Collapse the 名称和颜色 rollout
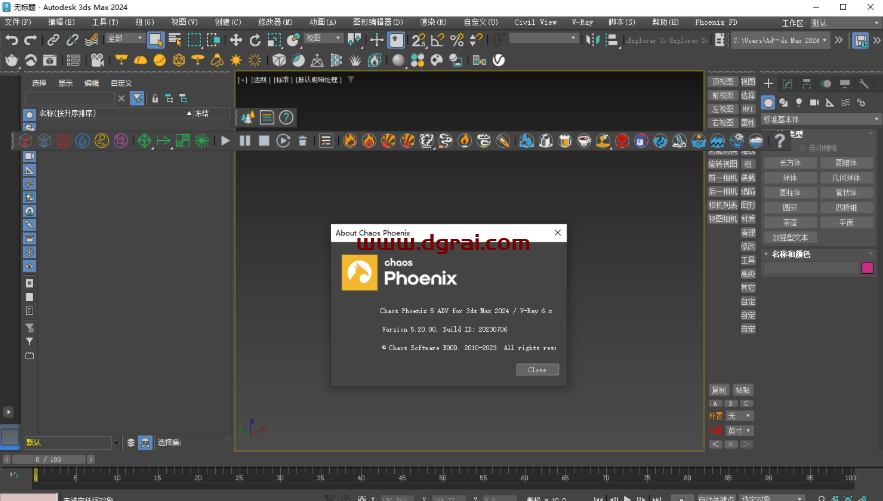Image resolution: width=883 pixels, height=501 pixels. tap(791, 254)
